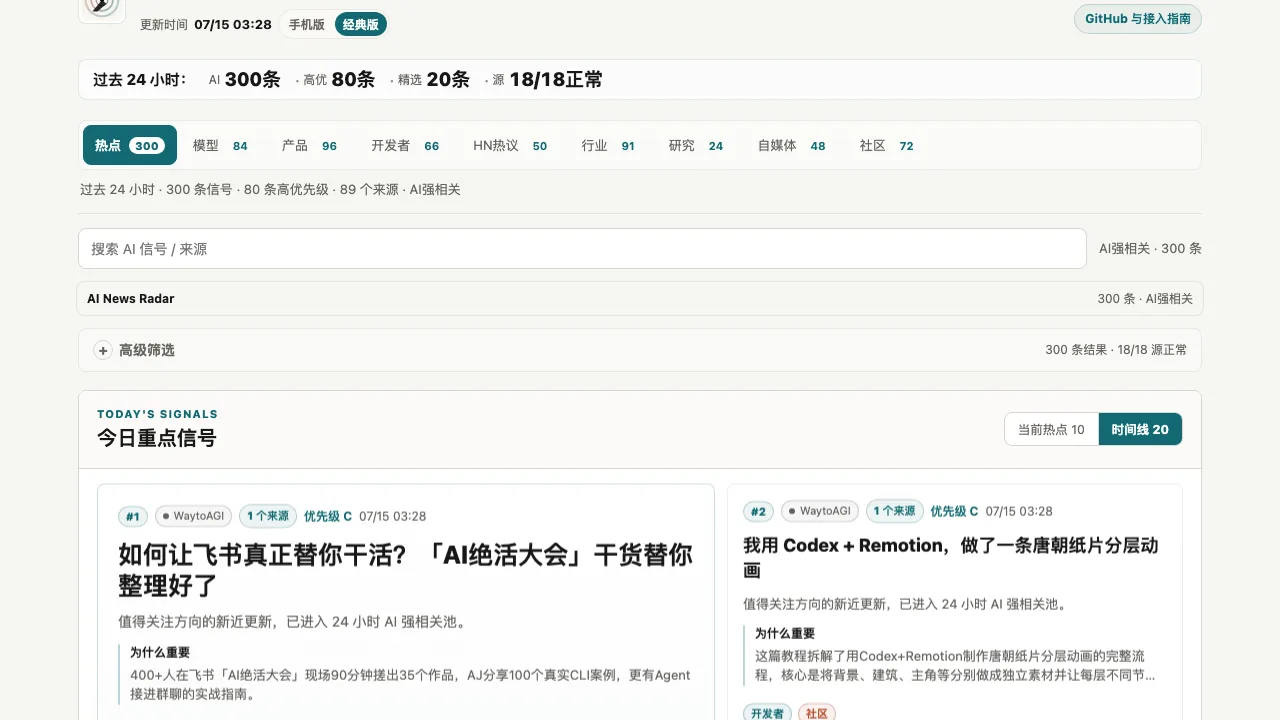Select the 模型 84 tab
This screenshot has width=1280, height=720.
(220, 145)
